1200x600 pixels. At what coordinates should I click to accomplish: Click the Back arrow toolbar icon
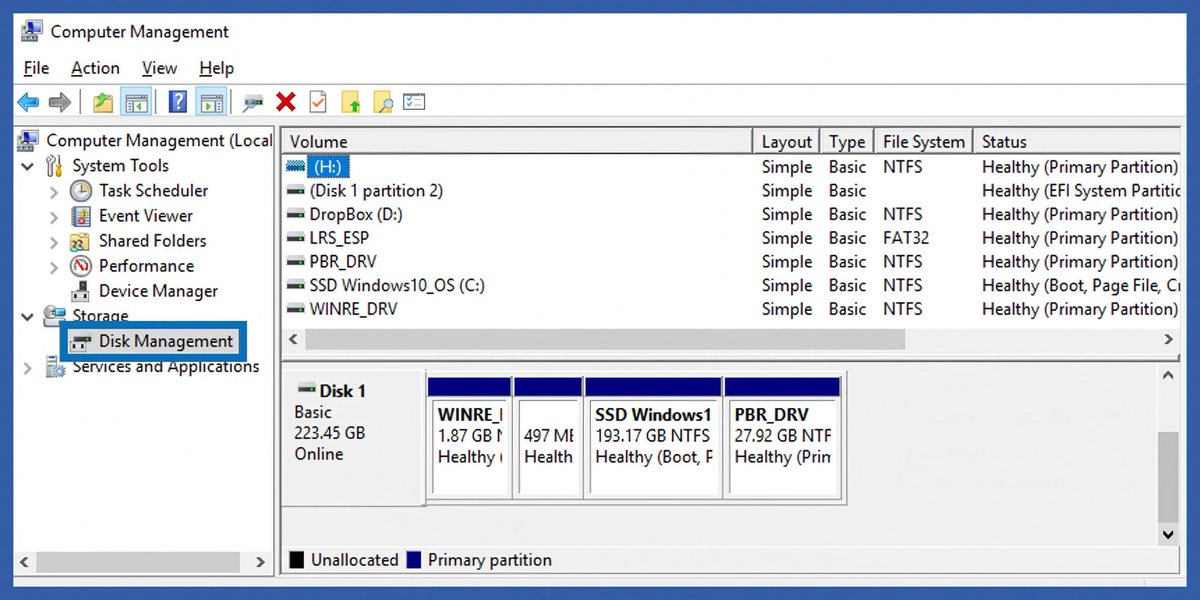tap(28, 101)
